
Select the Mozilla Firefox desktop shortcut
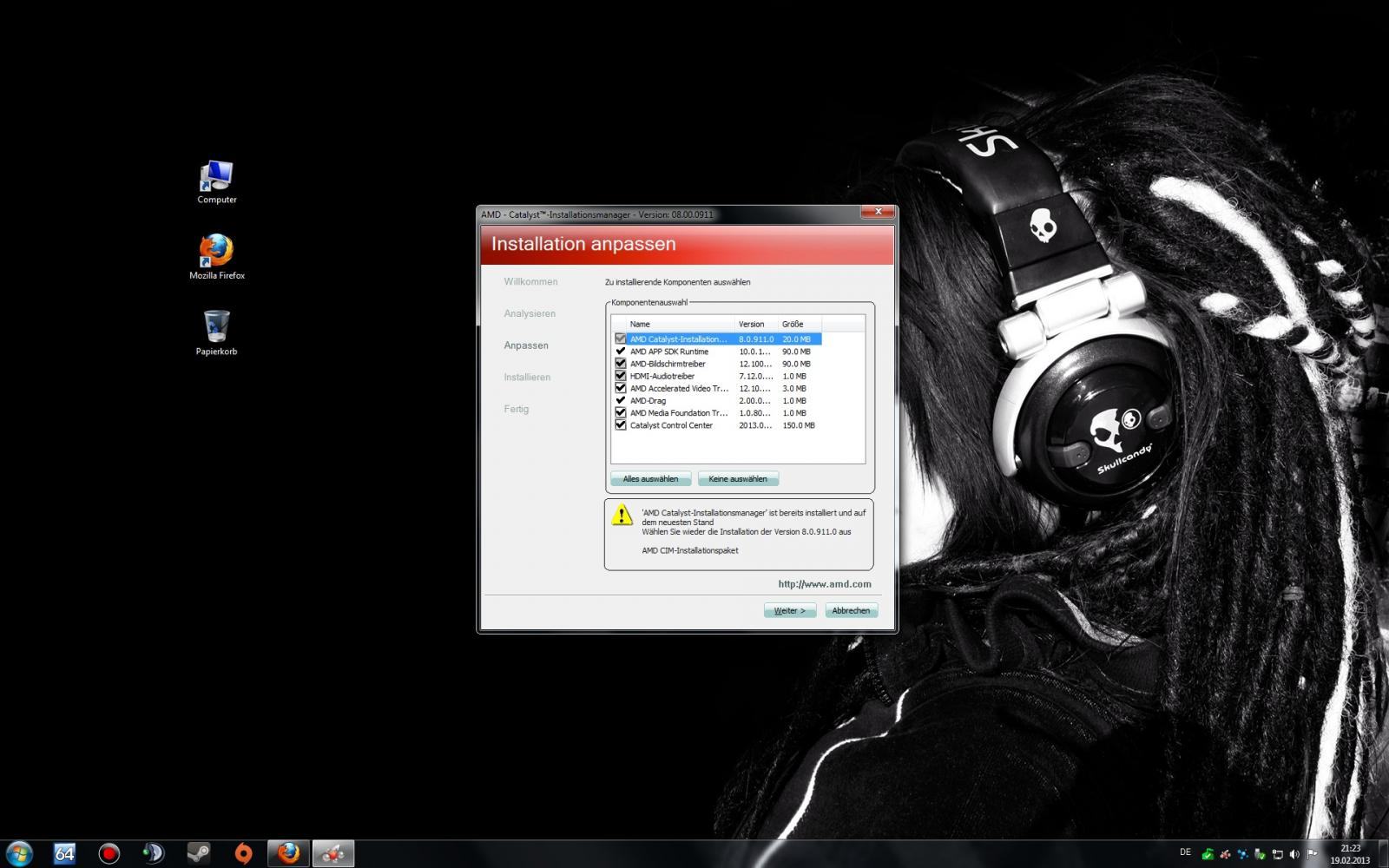[217, 257]
